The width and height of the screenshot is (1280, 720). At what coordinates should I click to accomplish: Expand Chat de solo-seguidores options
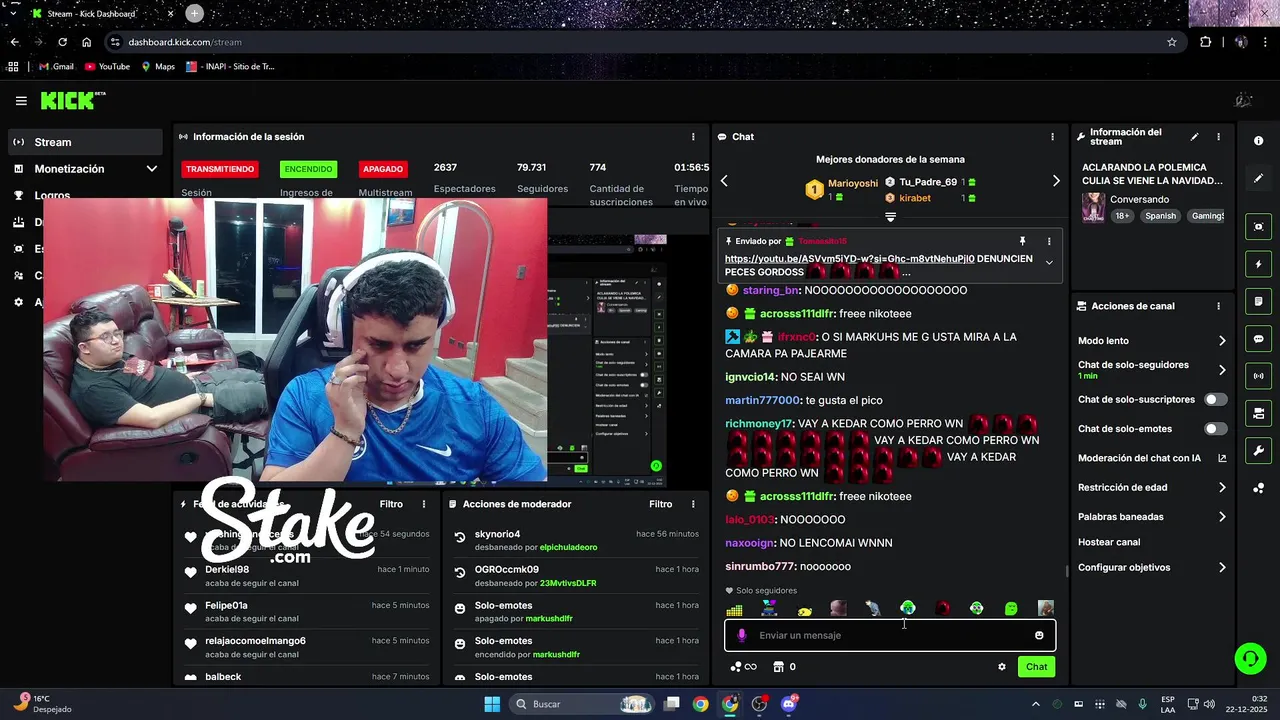[x=1222, y=370]
